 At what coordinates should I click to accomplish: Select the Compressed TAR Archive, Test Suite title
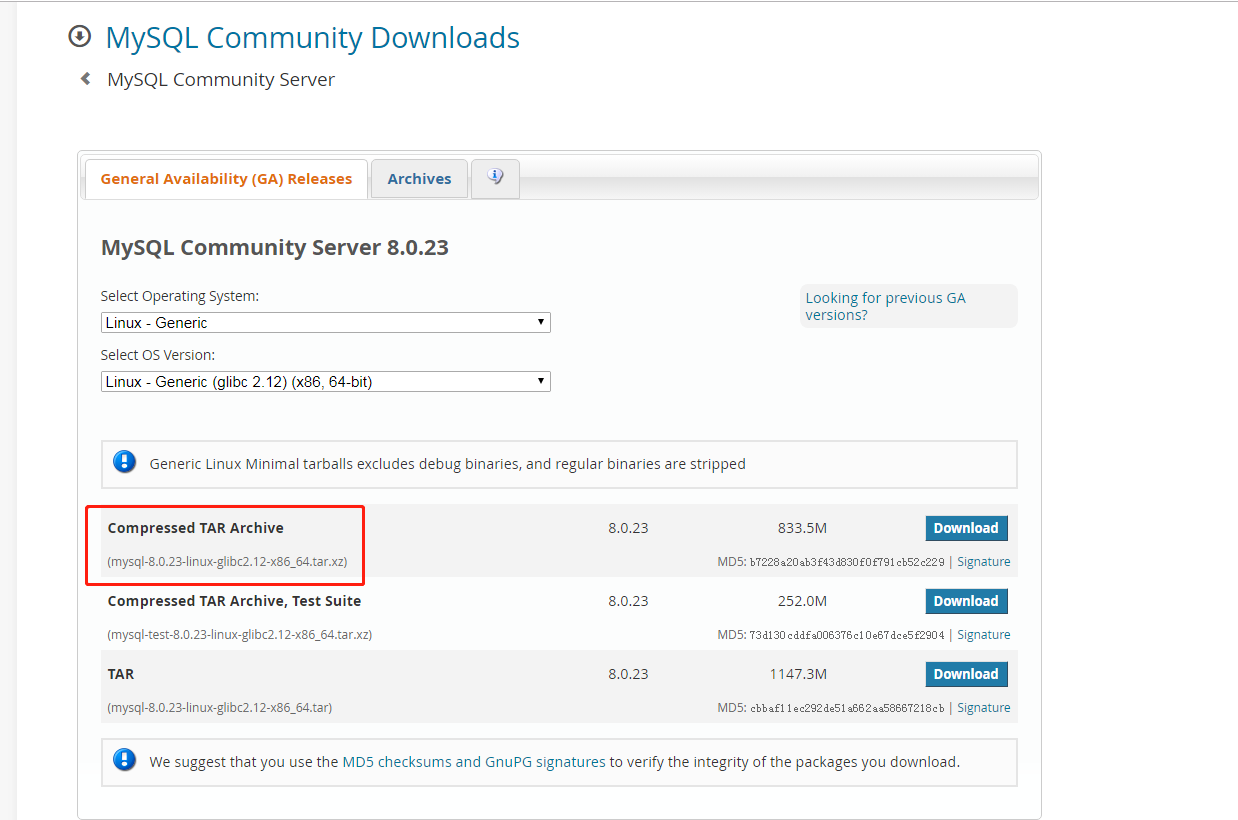coord(235,601)
